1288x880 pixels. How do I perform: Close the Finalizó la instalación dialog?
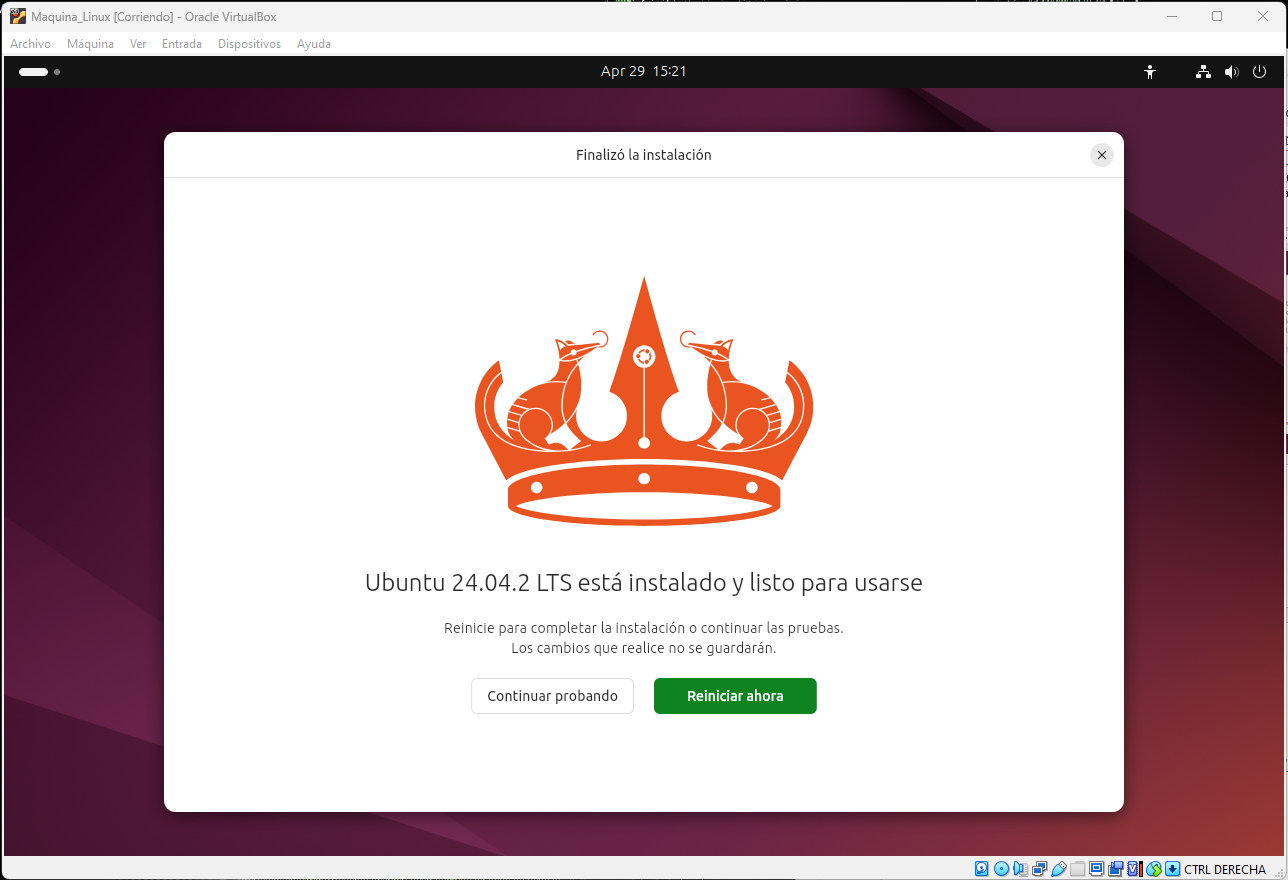tap(1101, 155)
